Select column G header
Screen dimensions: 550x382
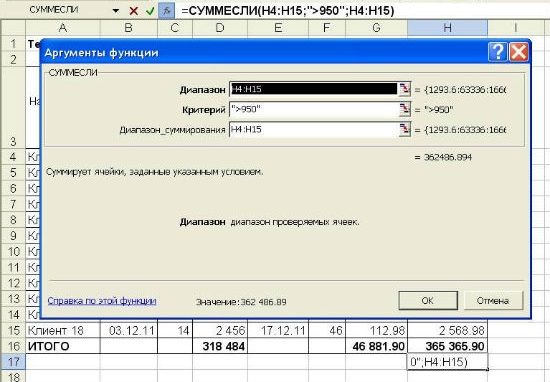coord(376,28)
